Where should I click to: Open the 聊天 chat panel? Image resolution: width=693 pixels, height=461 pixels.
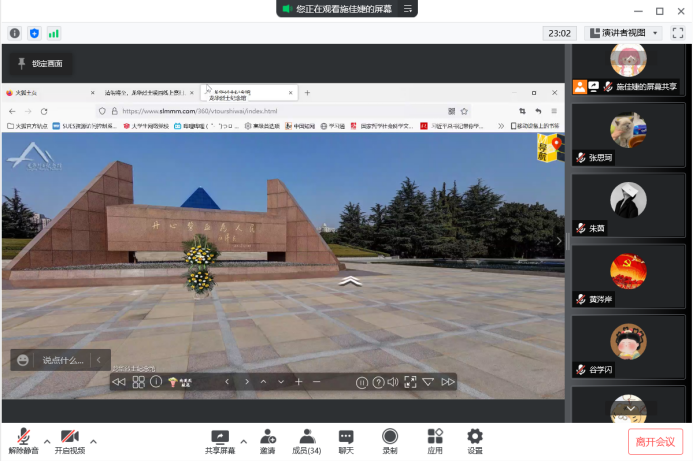(346, 440)
